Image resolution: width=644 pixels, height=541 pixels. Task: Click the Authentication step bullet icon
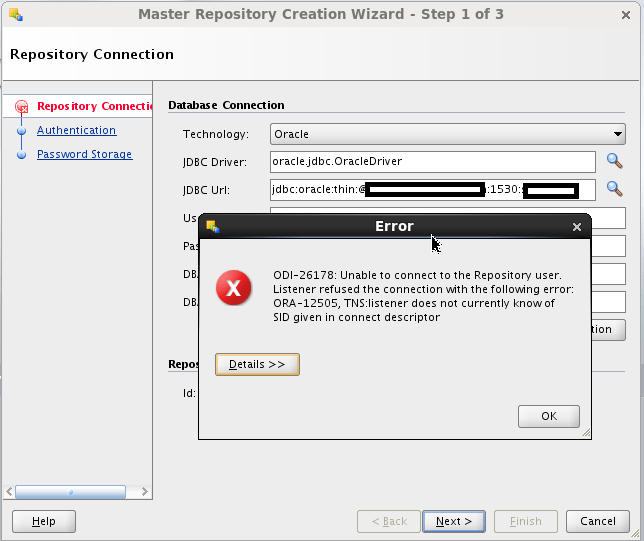21,131
